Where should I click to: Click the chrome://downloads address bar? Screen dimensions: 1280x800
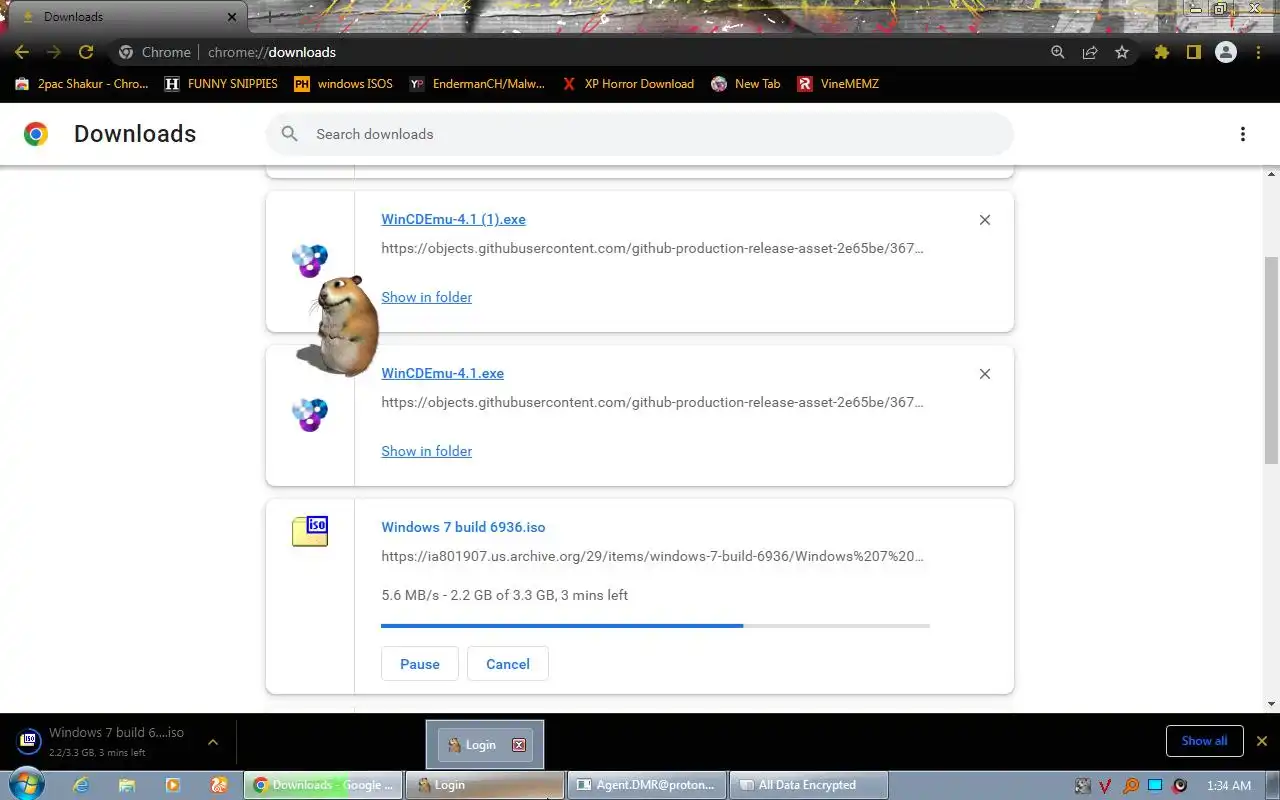(x=575, y=52)
